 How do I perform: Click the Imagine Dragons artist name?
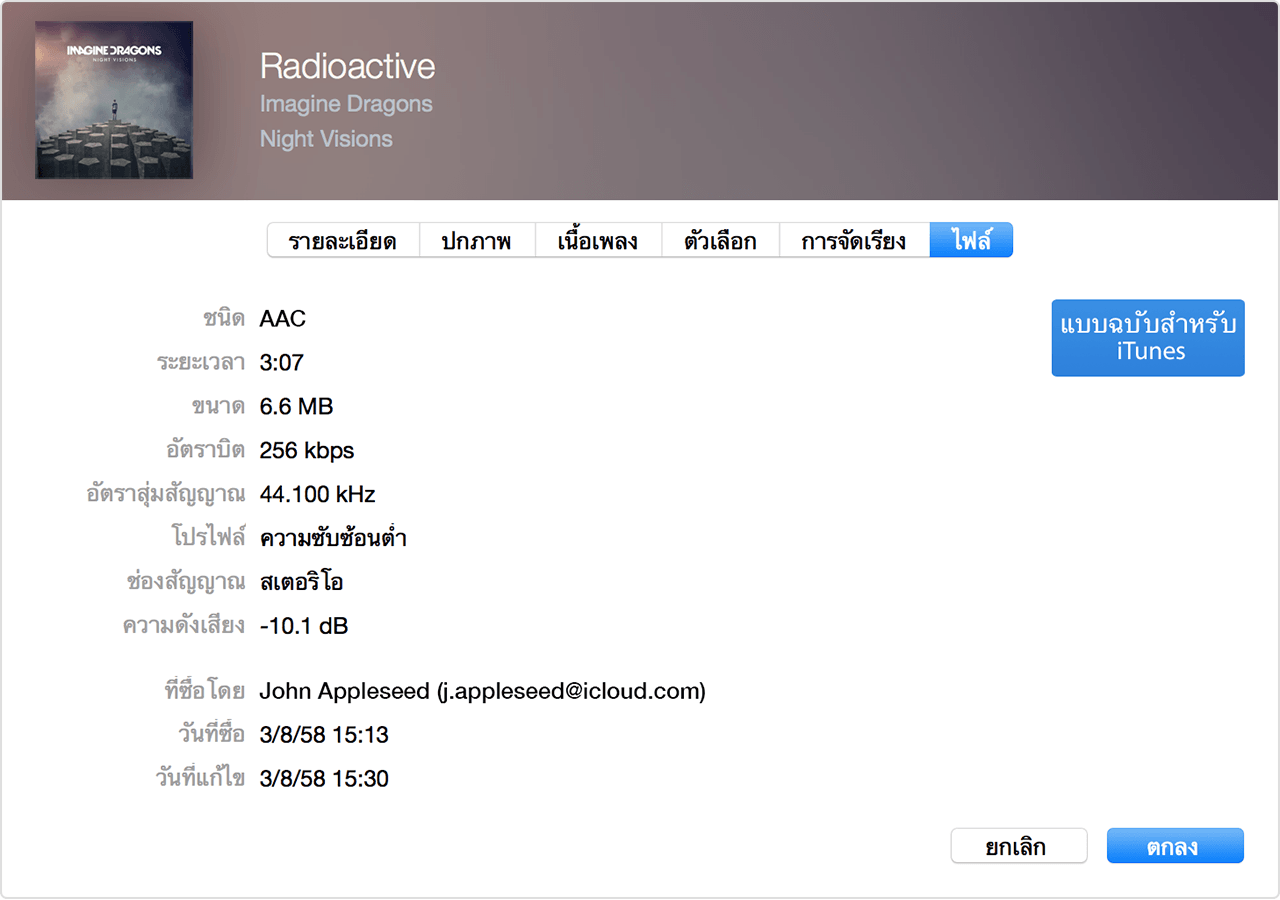point(346,104)
